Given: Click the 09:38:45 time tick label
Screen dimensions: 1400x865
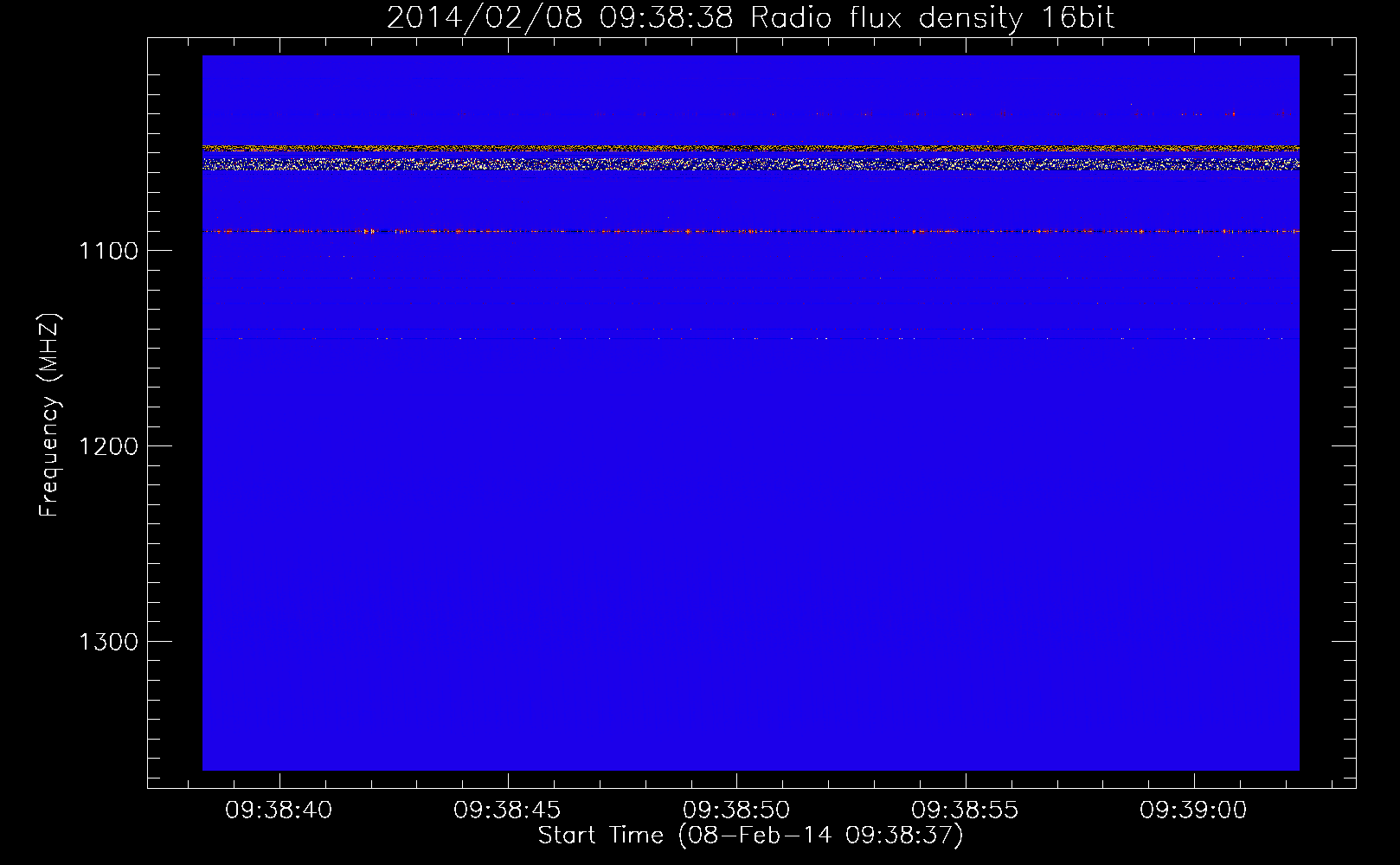Looking at the screenshot, I should point(507,811).
